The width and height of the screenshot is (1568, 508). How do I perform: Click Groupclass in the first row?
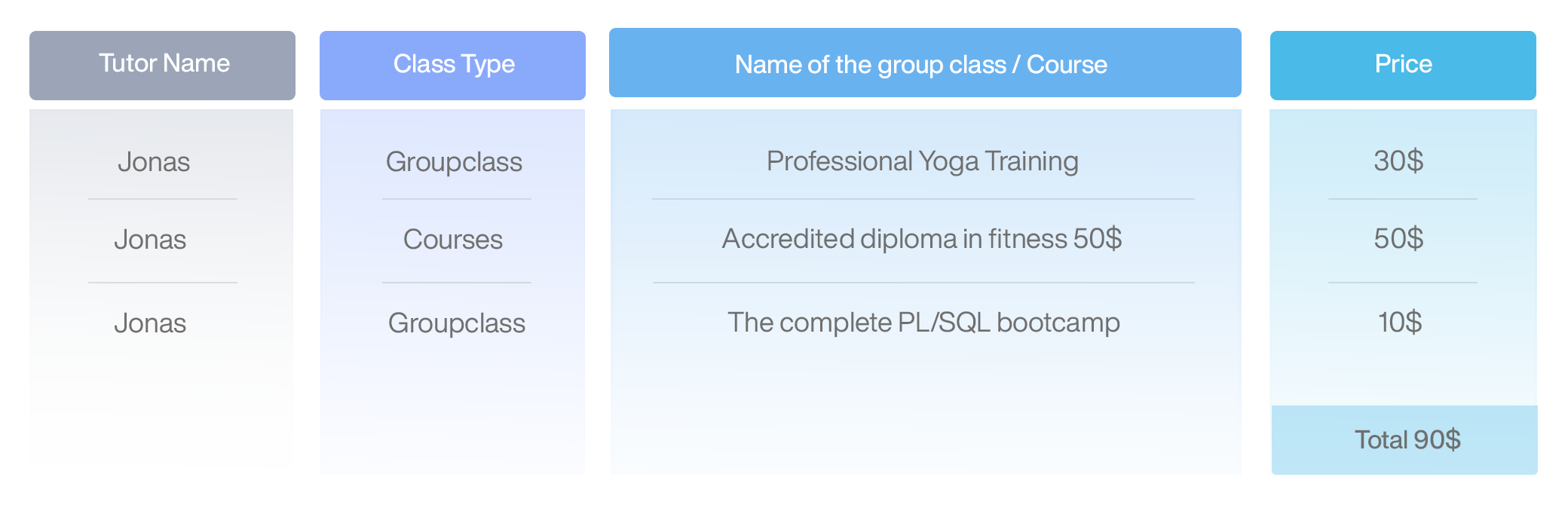tap(454, 162)
